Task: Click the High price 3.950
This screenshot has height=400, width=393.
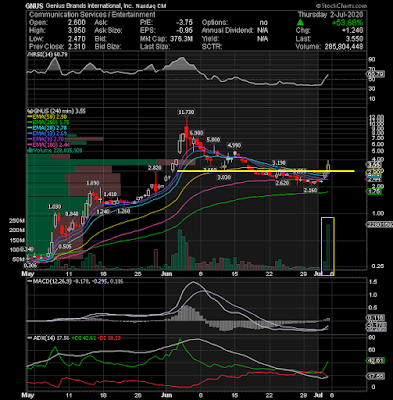Action: pyautogui.click(x=76, y=30)
